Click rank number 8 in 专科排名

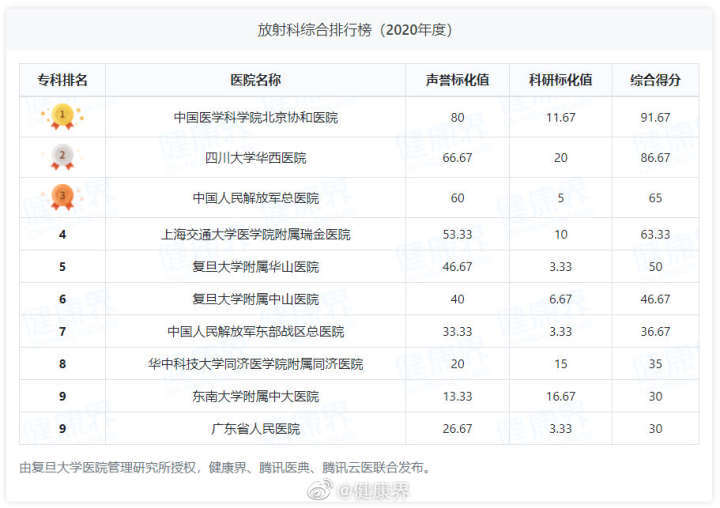(62, 364)
